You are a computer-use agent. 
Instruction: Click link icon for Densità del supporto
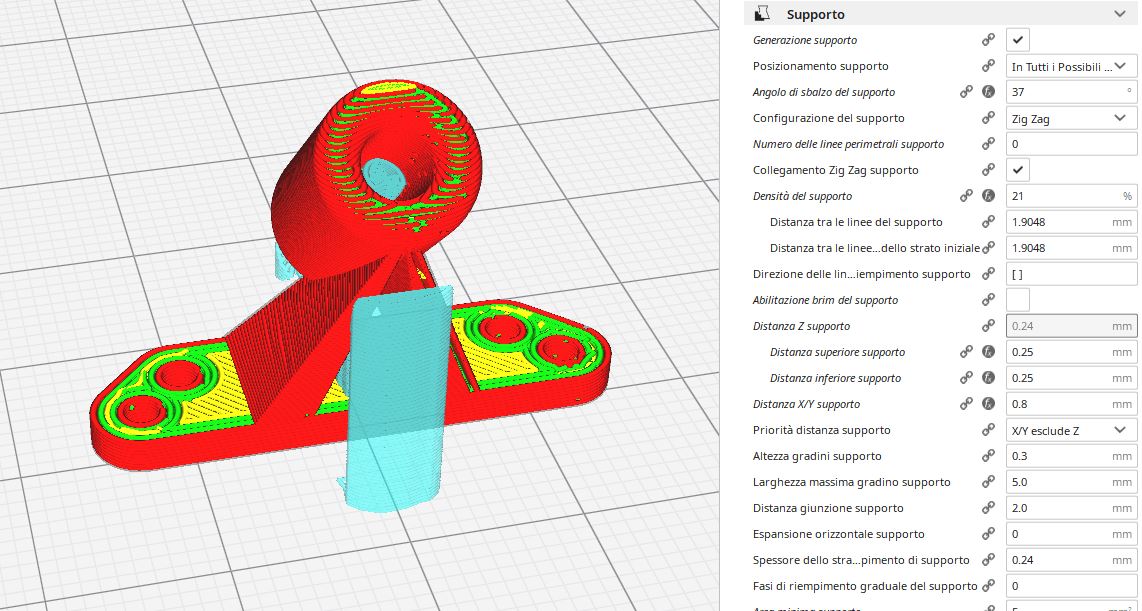click(x=966, y=196)
